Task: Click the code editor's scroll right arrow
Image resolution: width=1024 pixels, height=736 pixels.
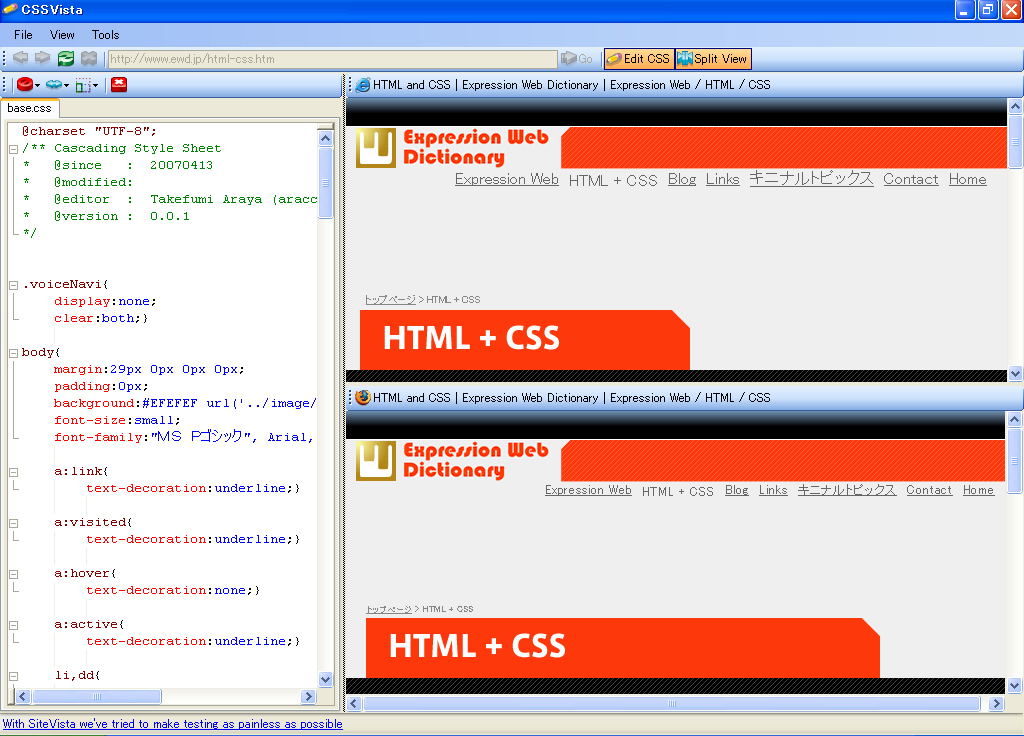Action: pos(309,696)
